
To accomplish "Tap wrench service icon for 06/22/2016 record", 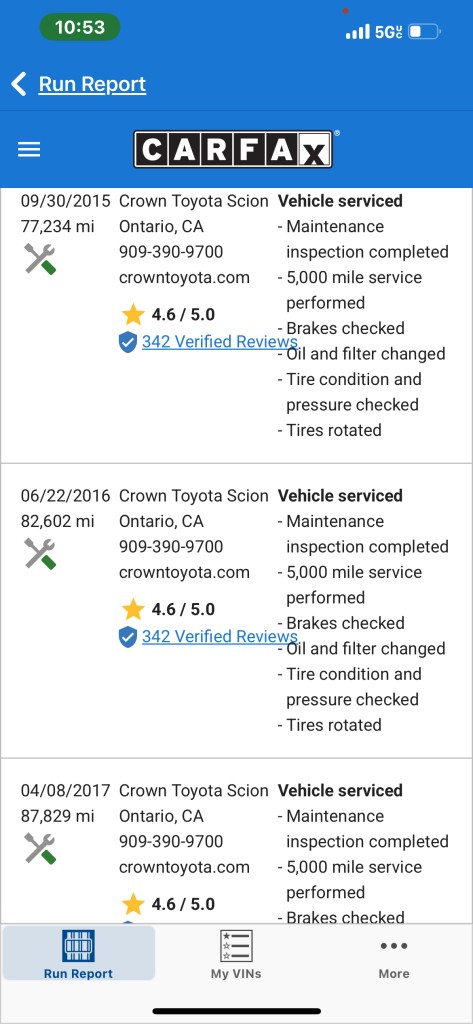I will pyautogui.click(x=40, y=553).
